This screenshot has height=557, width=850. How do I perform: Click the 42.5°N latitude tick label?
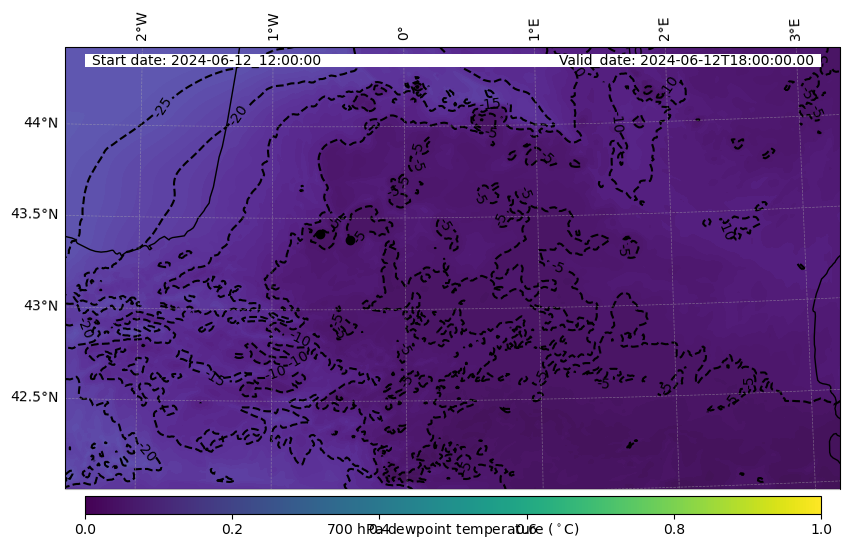(x=35, y=397)
